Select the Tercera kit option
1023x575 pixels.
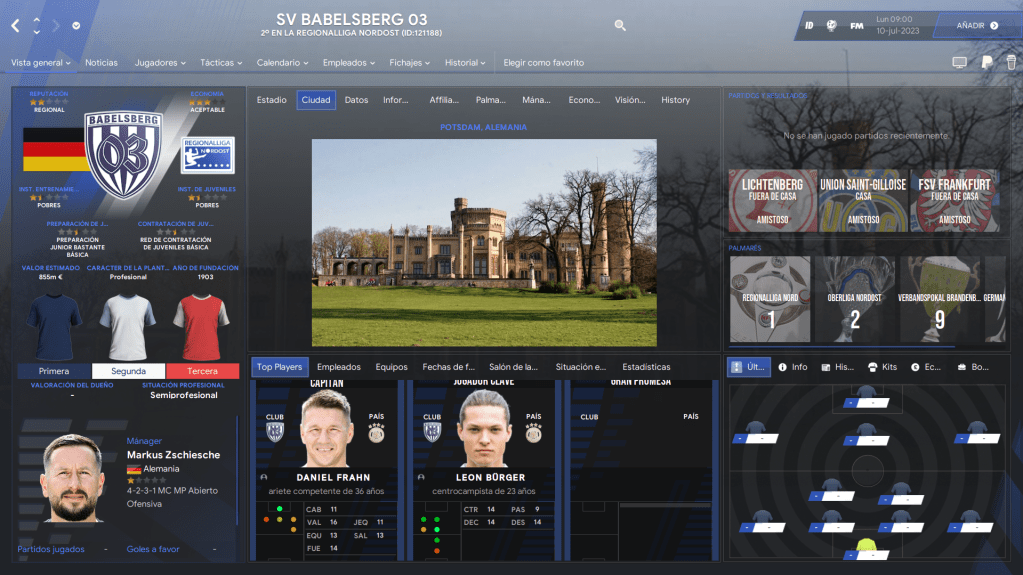[x=203, y=371]
